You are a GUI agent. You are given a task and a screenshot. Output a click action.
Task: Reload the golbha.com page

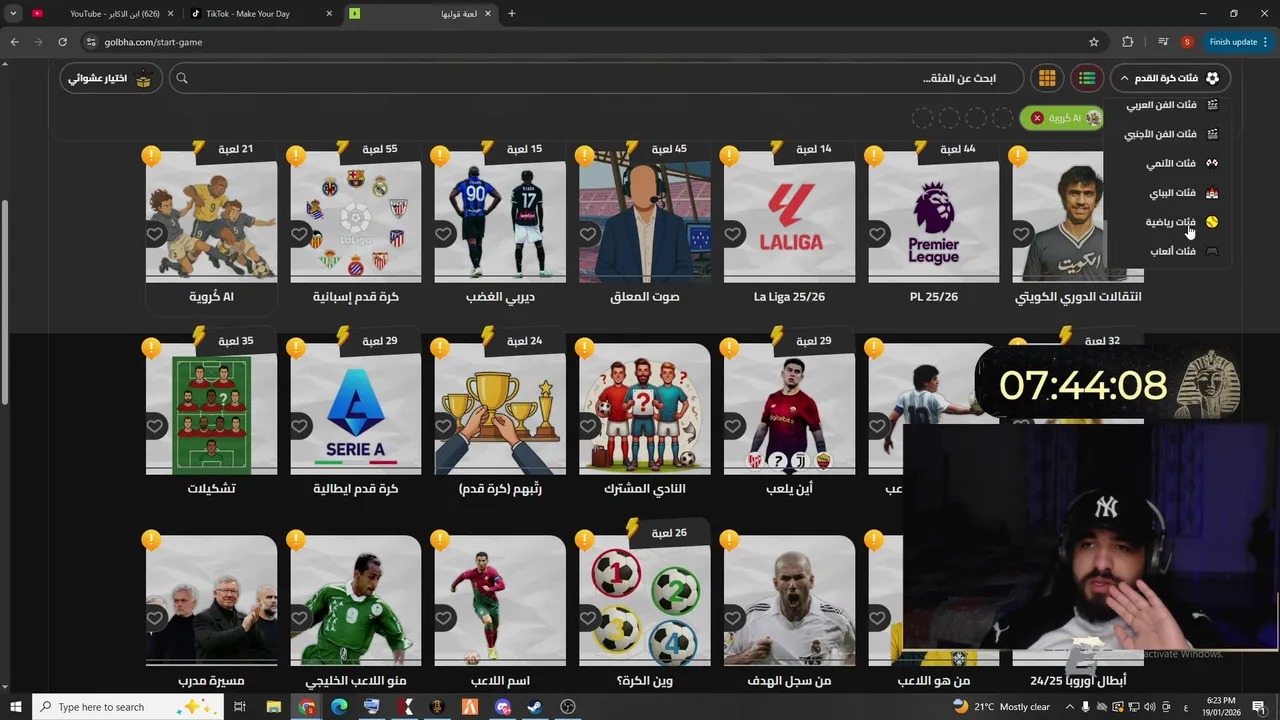62,42
